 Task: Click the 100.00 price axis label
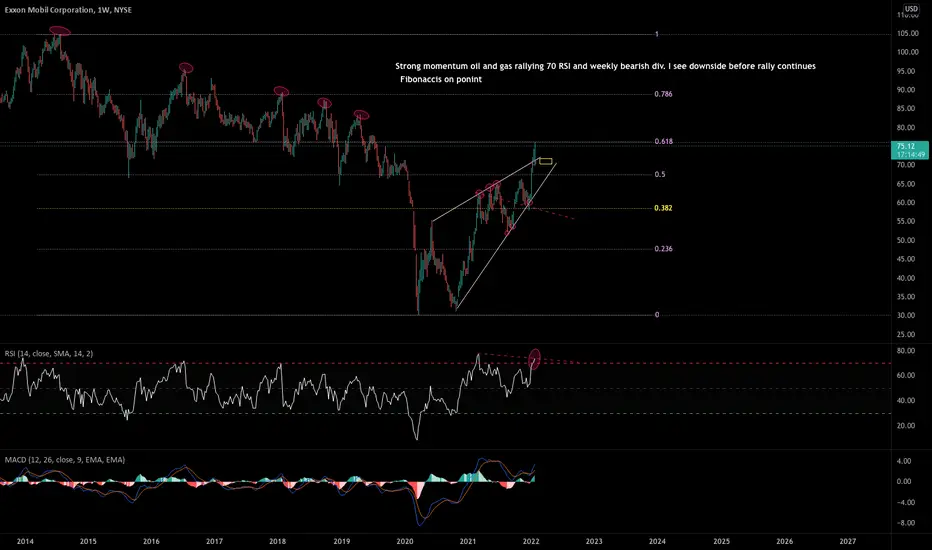point(908,52)
